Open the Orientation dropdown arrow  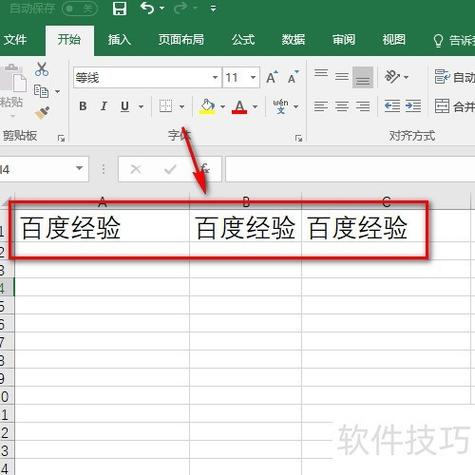[406, 77]
